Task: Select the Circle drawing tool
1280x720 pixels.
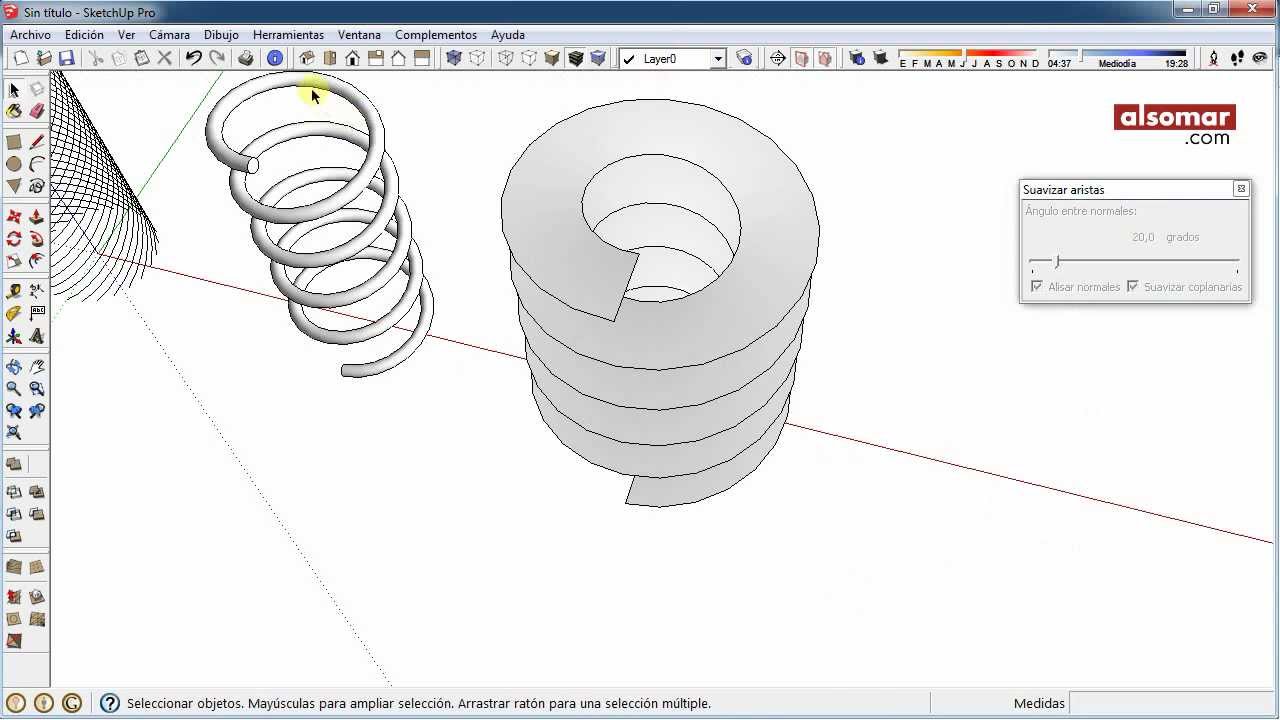Action: pyautogui.click(x=14, y=164)
